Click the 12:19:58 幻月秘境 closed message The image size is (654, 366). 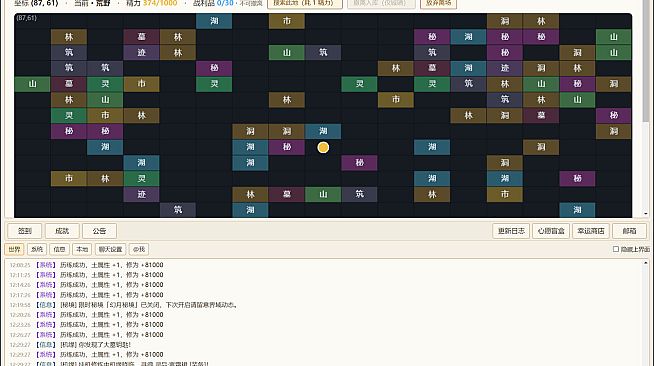pyautogui.click(x=124, y=305)
